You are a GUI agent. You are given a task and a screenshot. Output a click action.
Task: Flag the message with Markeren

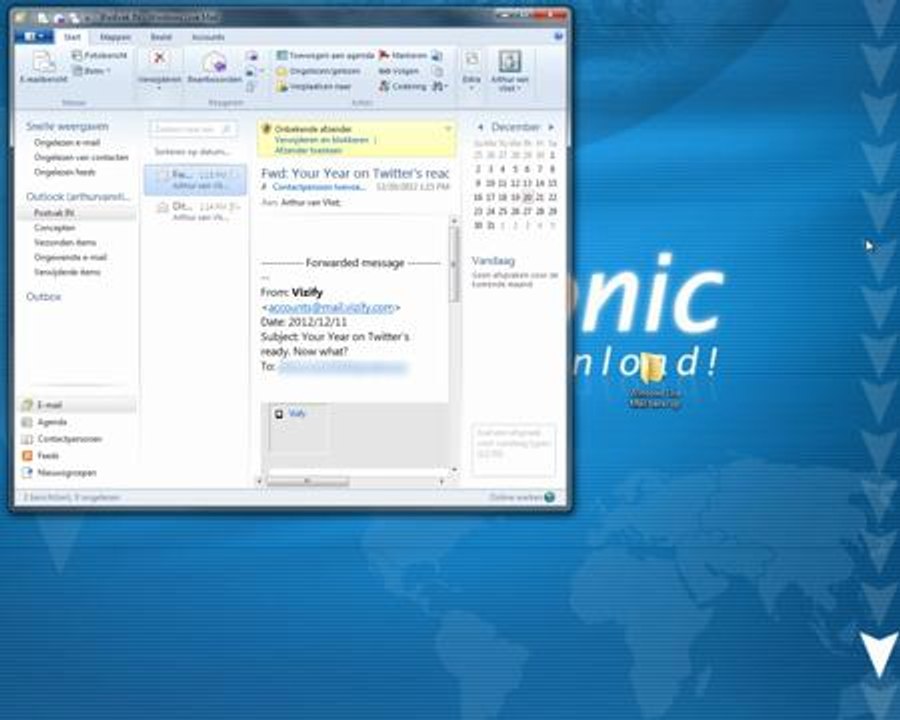(403, 55)
